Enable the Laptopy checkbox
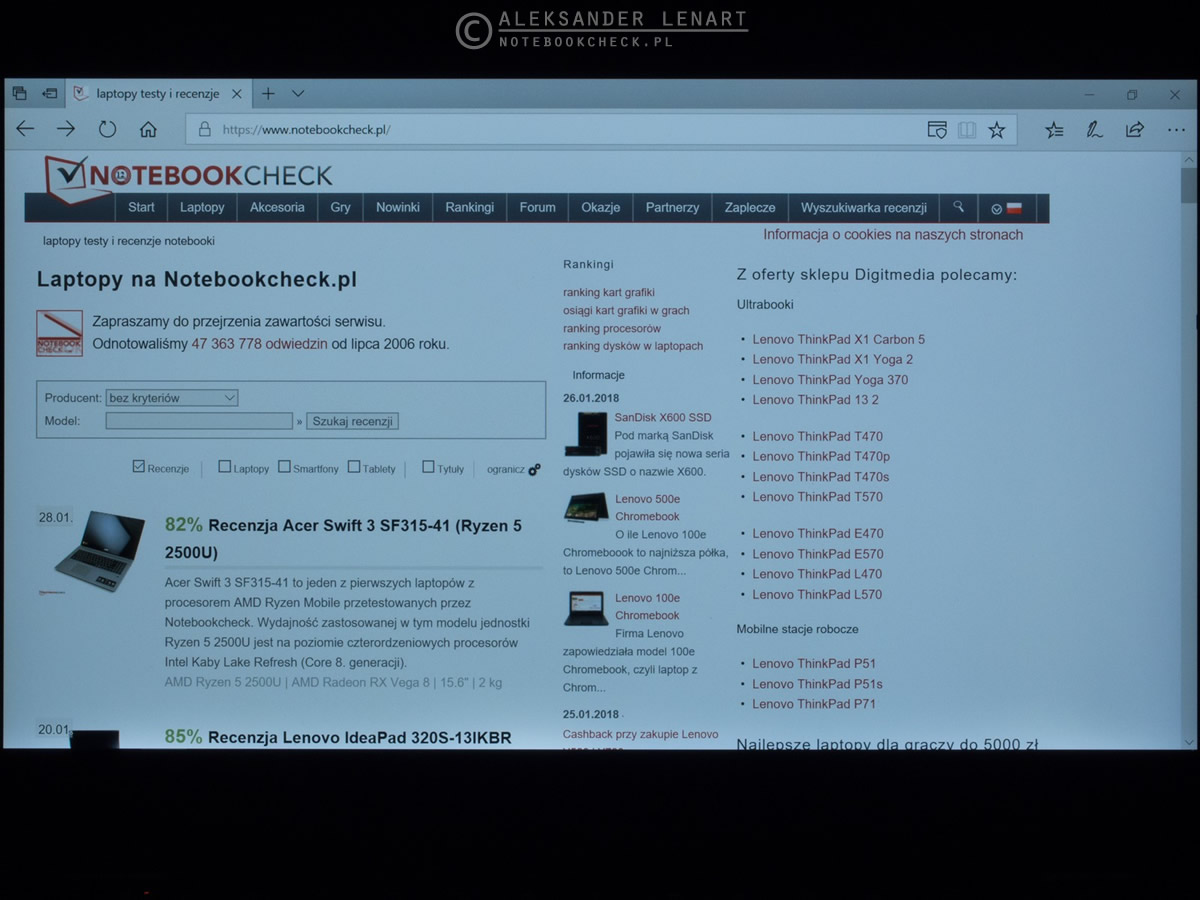Screen dimensions: 1200x900 click(x=225, y=466)
